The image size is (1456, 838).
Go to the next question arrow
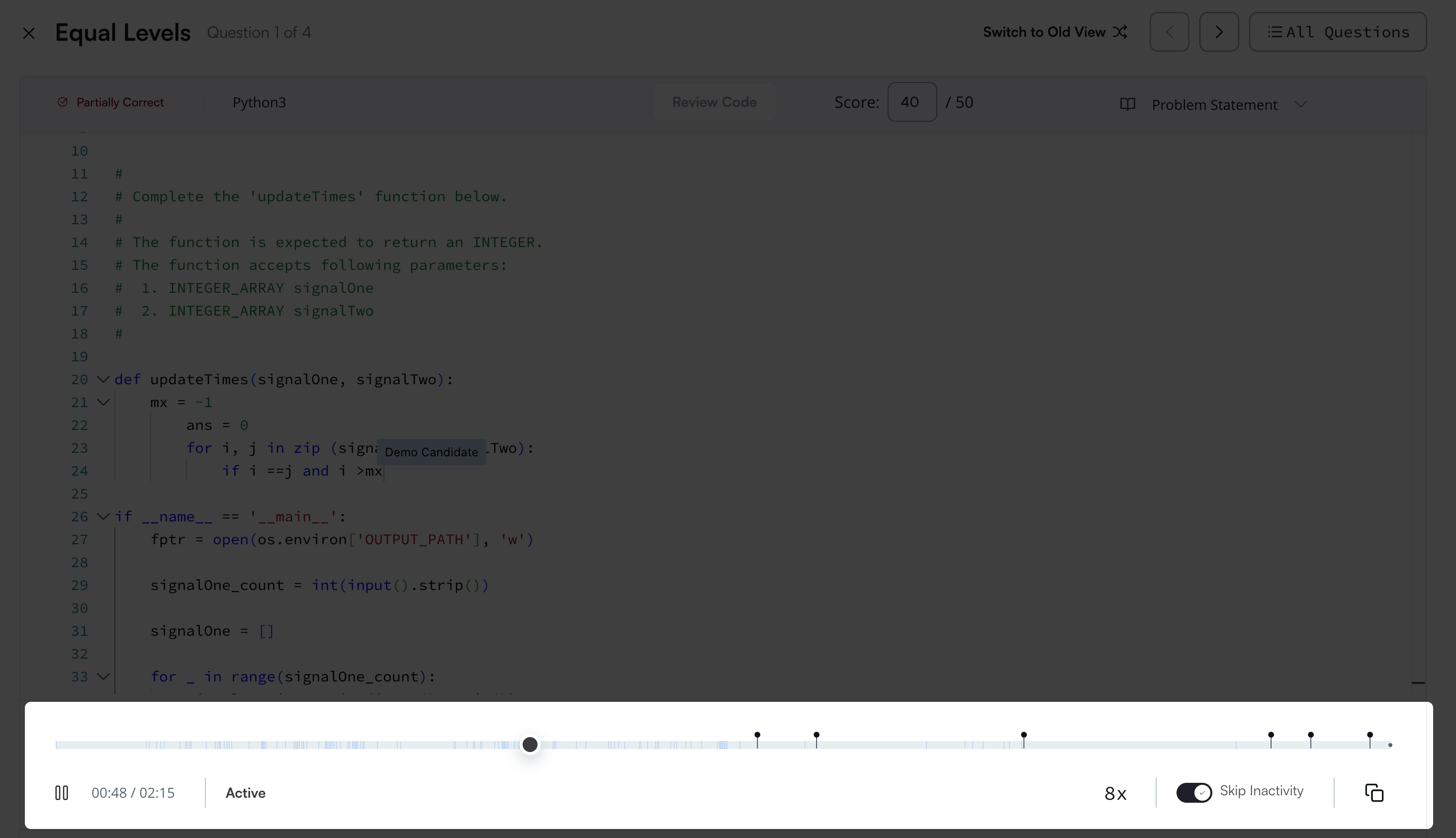point(1218,32)
